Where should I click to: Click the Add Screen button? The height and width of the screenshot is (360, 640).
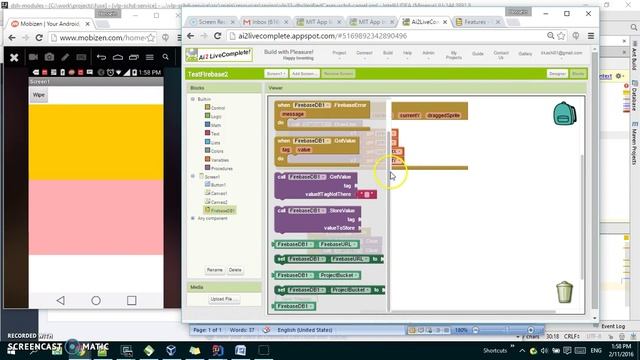(304, 74)
